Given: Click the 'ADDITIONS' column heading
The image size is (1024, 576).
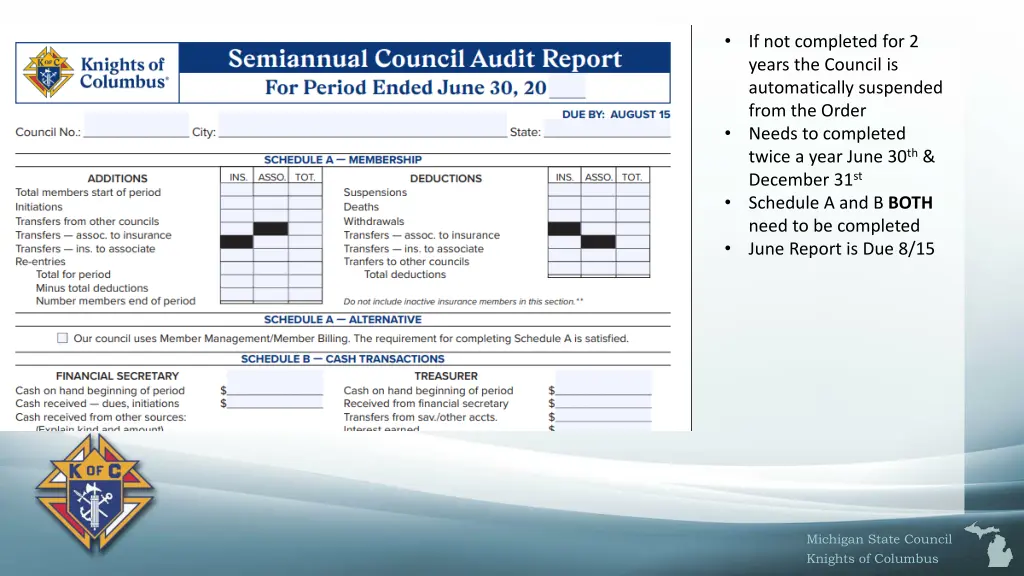Looking at the screenshot, I should [118, 178].
